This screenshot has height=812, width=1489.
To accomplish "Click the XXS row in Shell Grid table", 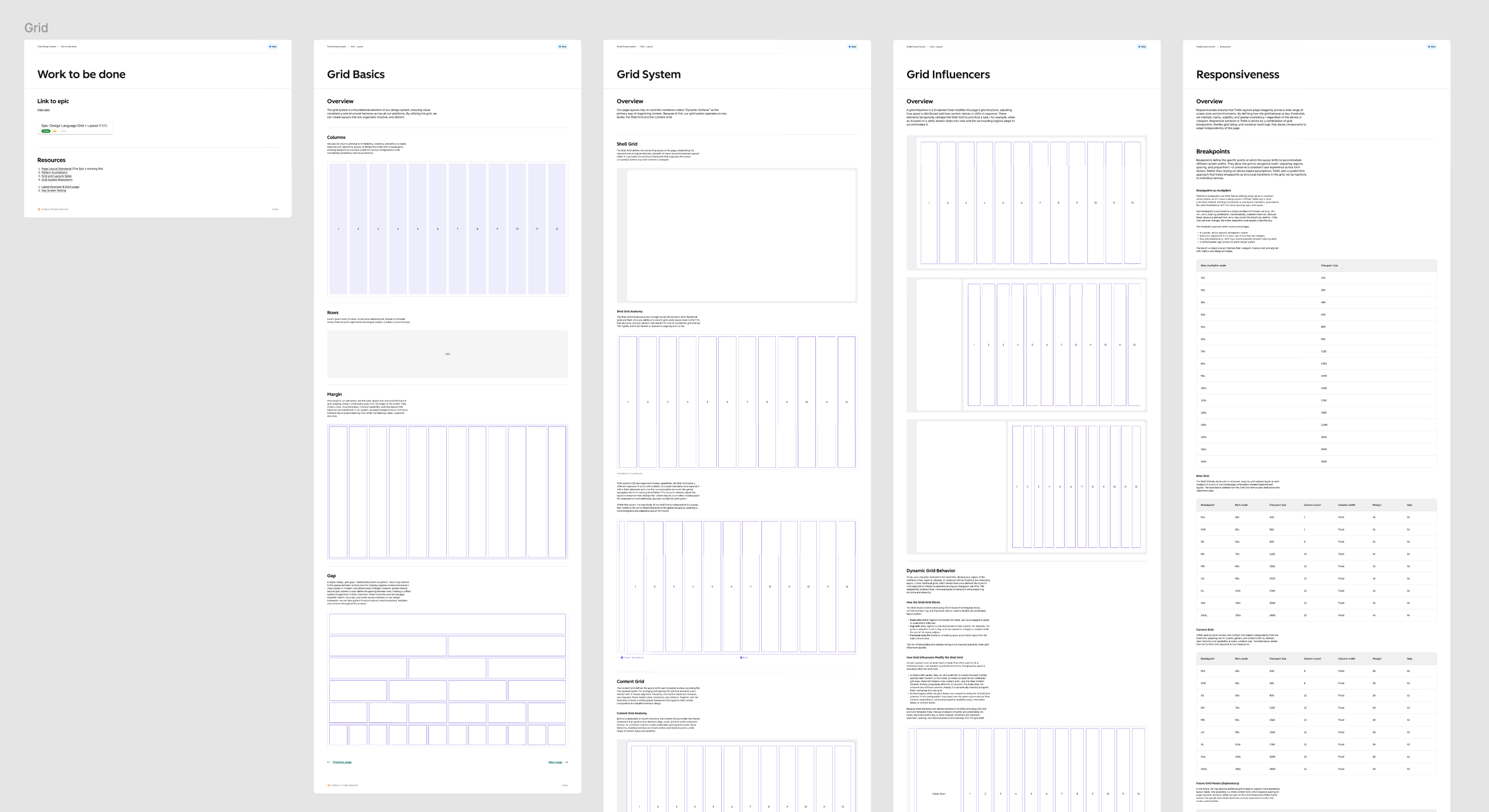I will tap(1316, 530).
